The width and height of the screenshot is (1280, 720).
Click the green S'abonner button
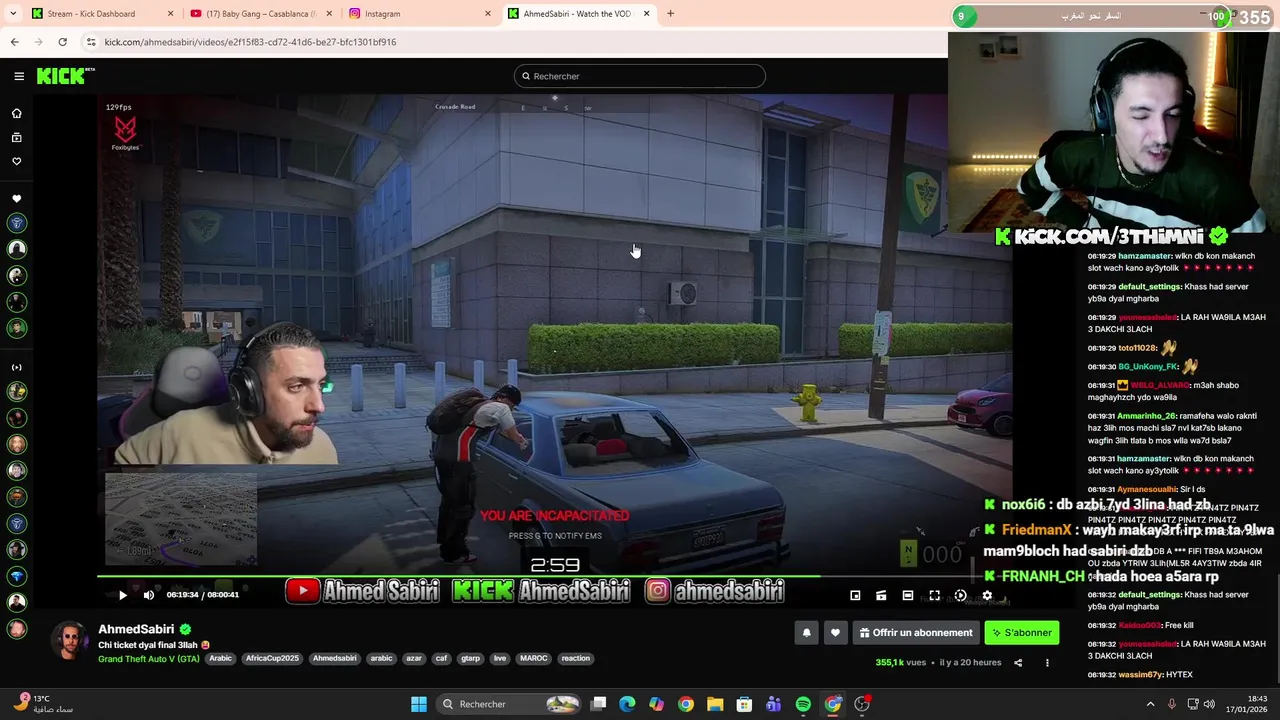(1021, 633)
